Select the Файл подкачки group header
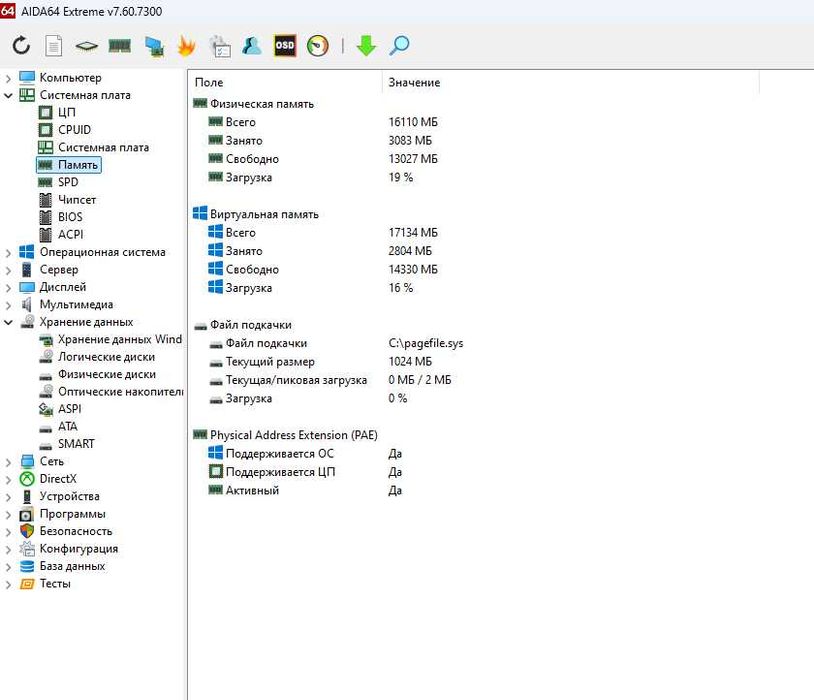The height and width of the screenshot is (700, 814). 251,325
